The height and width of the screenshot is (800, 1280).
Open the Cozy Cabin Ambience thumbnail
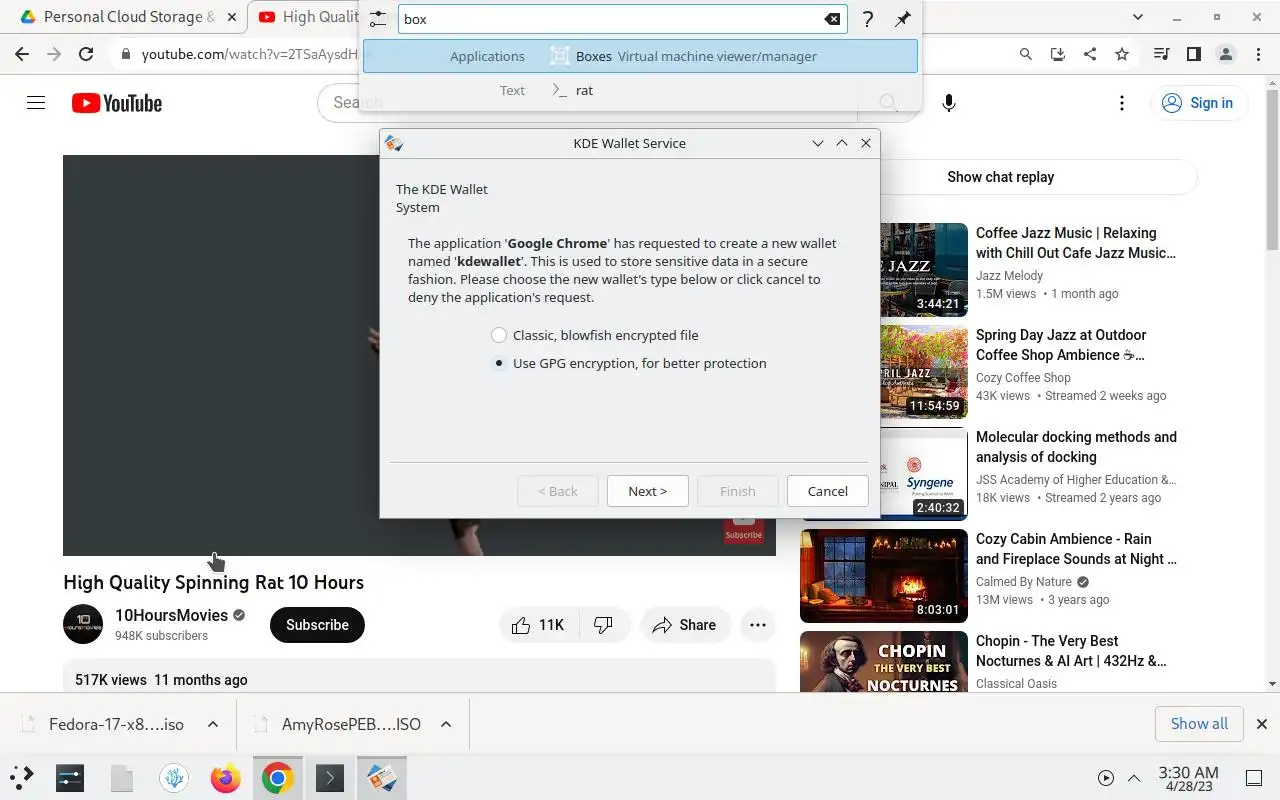[884, 576]
